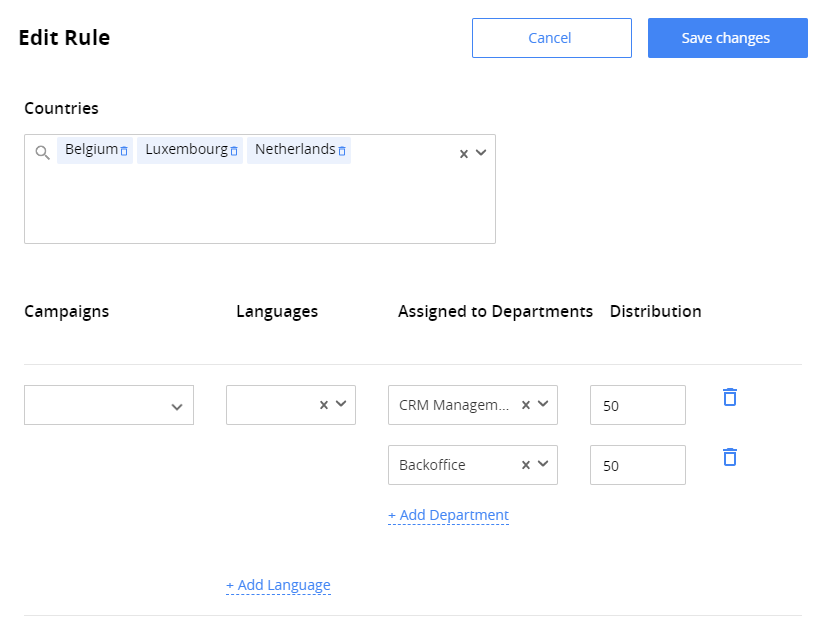Image resolution: width=826 pixels, height=621 pixels.
Task: Open the Backoffice department dropdown
Action: pos(543,465)
